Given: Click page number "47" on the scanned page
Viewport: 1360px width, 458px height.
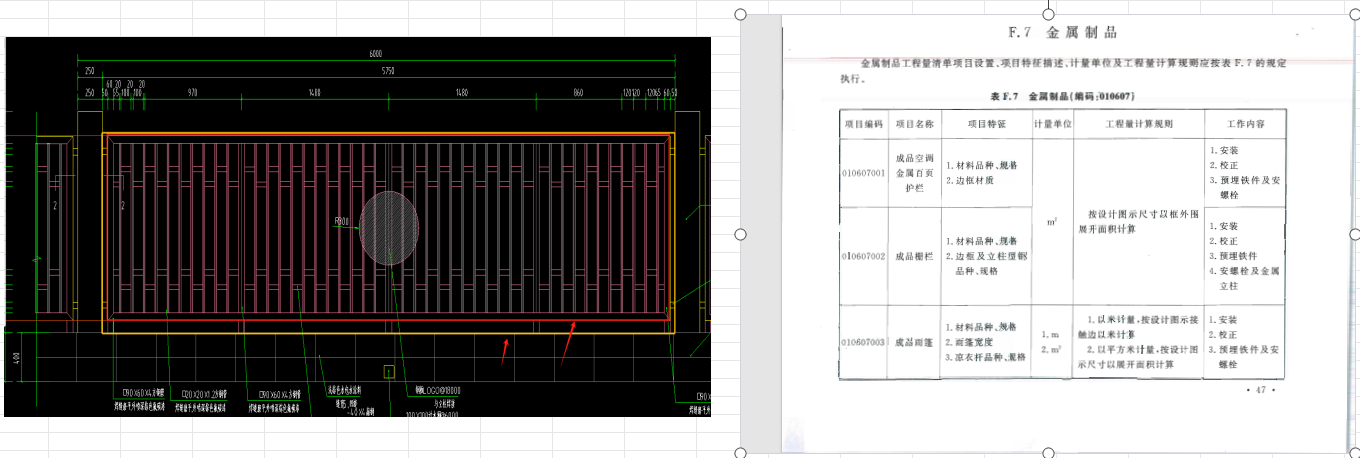Looking at the screenshot, I should (1261, 391).
